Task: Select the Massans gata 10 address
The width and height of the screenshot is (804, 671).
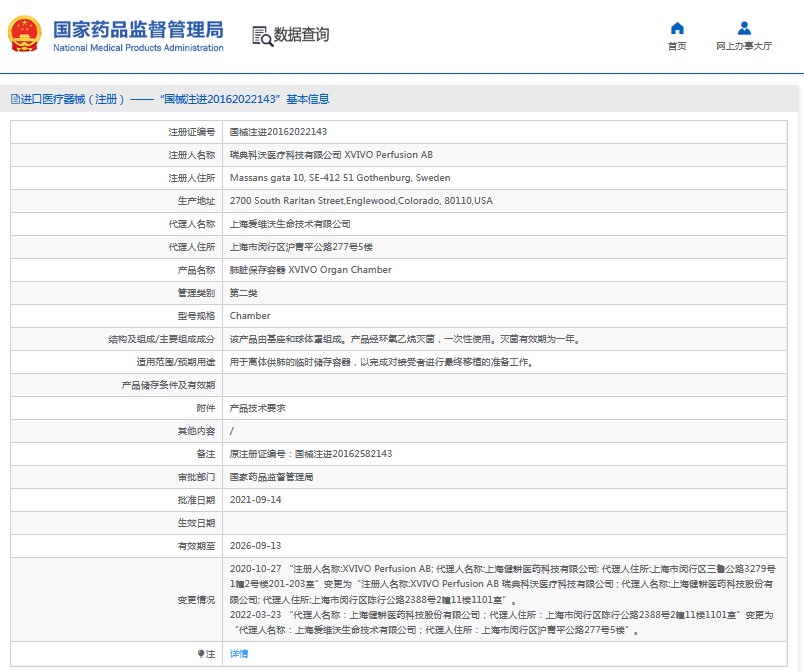Action: [340, 178]
